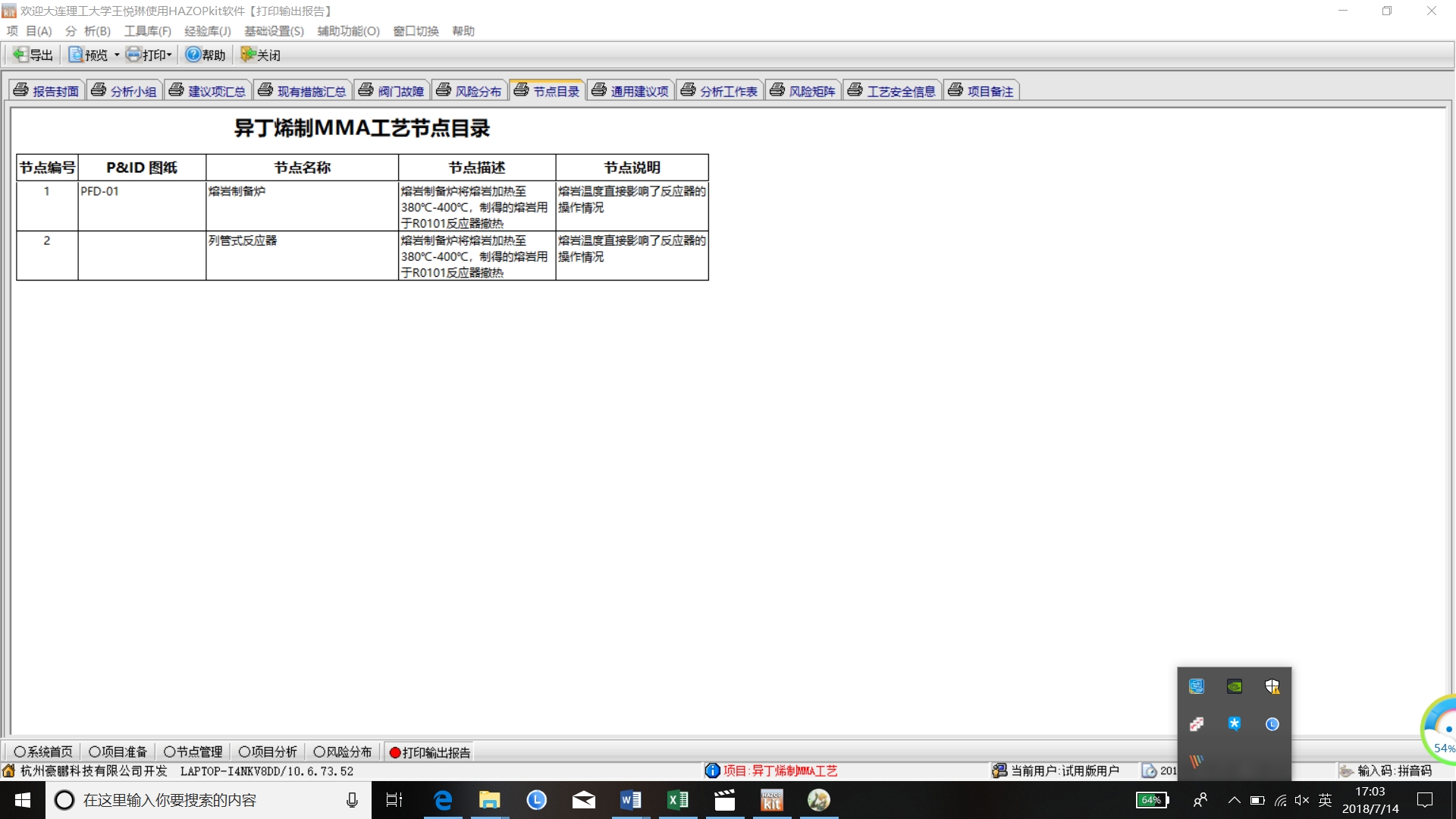1456x819 pixels.
Task: Click the 打印 printer toolbar icon
Action: click(134, 55)
